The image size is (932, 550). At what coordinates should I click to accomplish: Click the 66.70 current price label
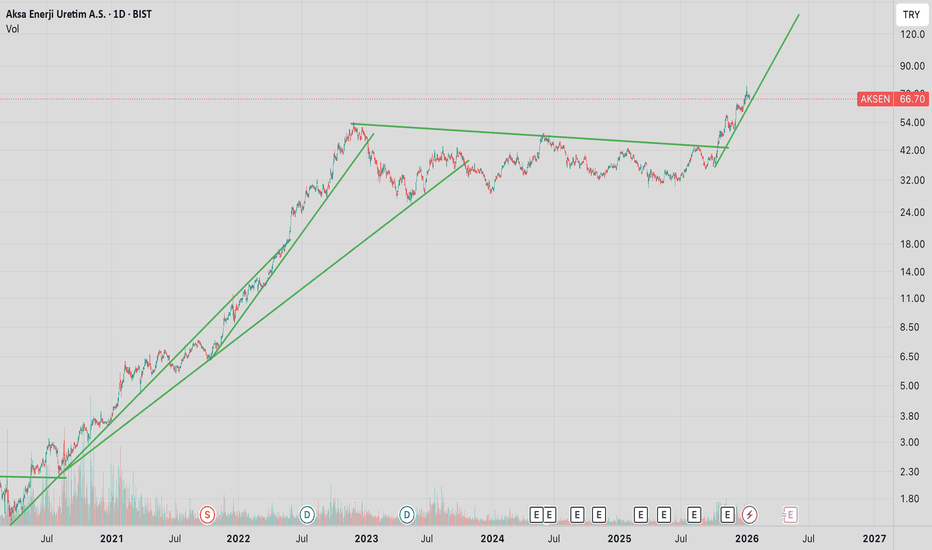tap(912, 99)
